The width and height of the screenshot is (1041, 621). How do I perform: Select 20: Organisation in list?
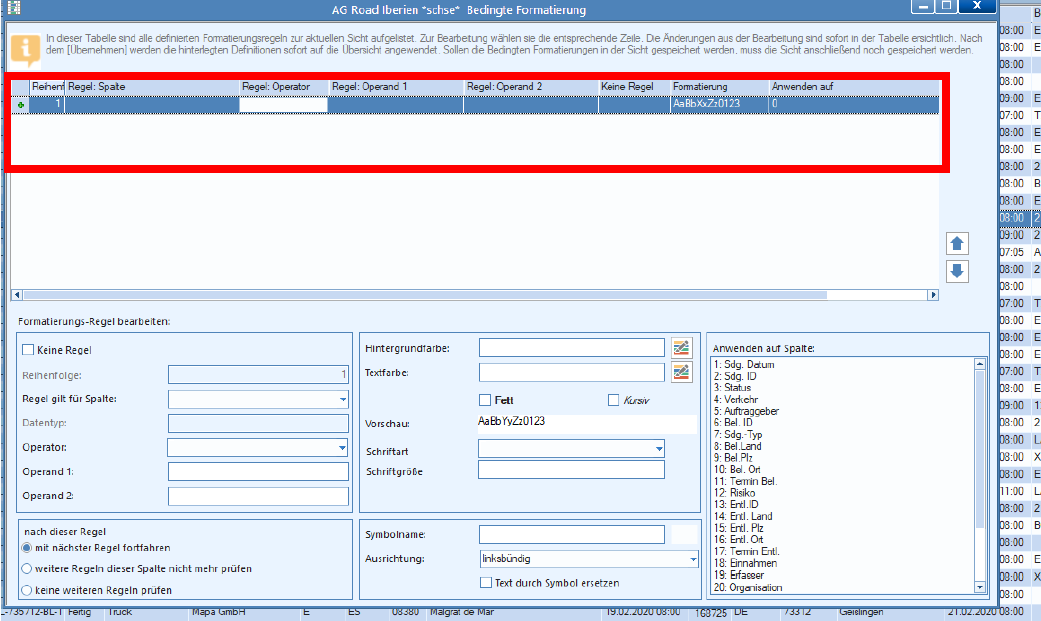(x=748, y=587)
